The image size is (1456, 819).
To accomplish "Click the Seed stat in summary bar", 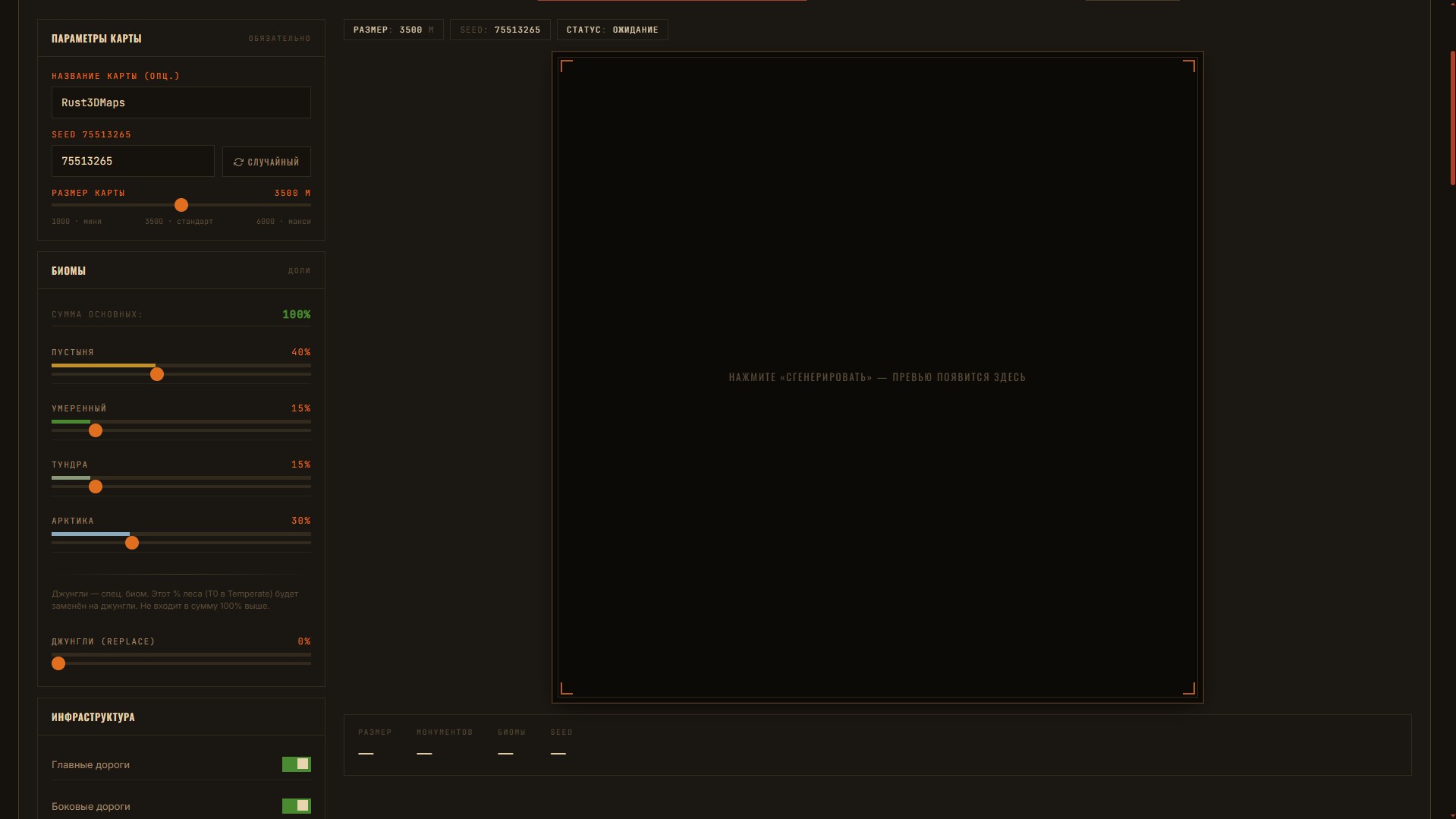I will coord(561,742).
